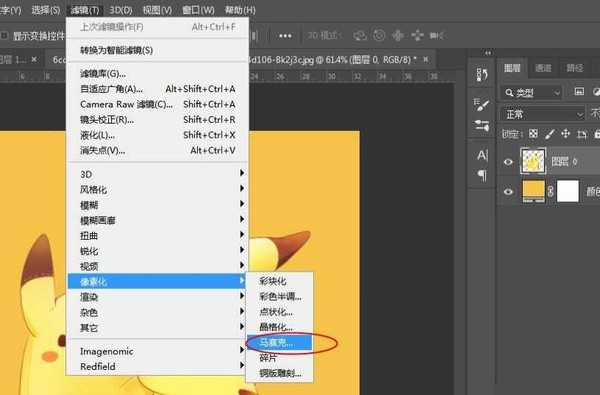Select the 3D orbit mode icon
The width and height of the screenshot is (600, 395).
(x=360, y=36)
